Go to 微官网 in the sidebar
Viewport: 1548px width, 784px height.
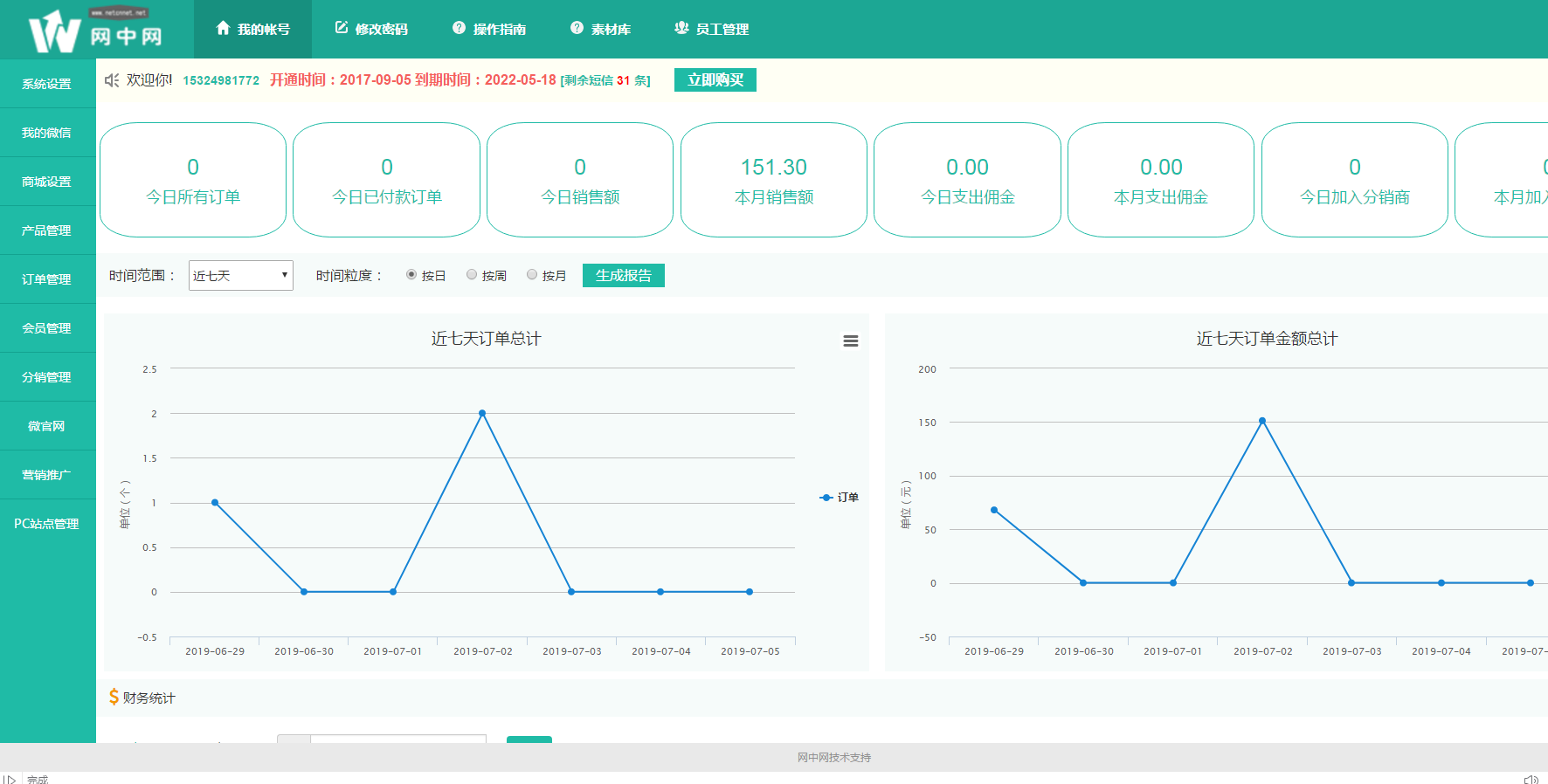coord(47,426)
